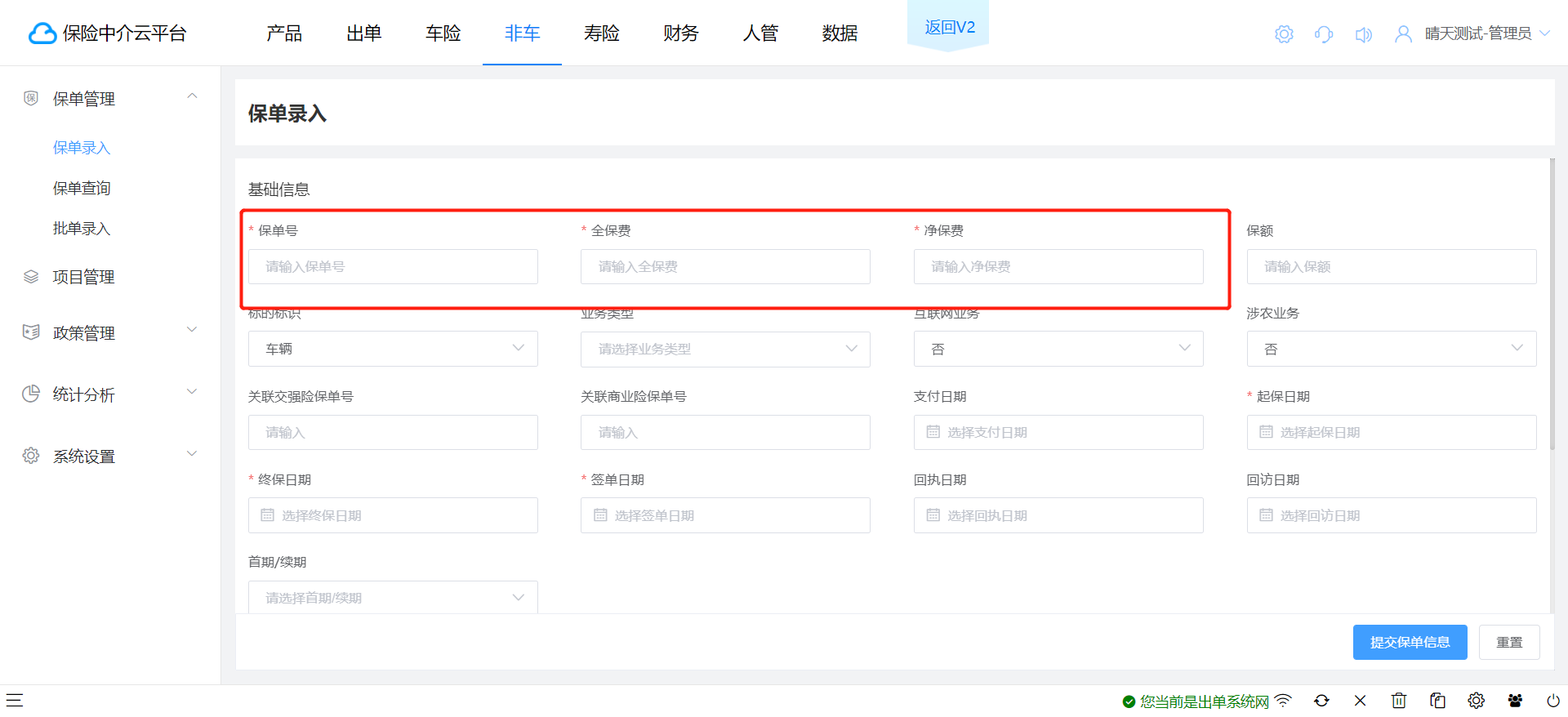Click the form's vertical scrollbar
Viewport: 1568px width, 717px height.
click(1552, 304)
